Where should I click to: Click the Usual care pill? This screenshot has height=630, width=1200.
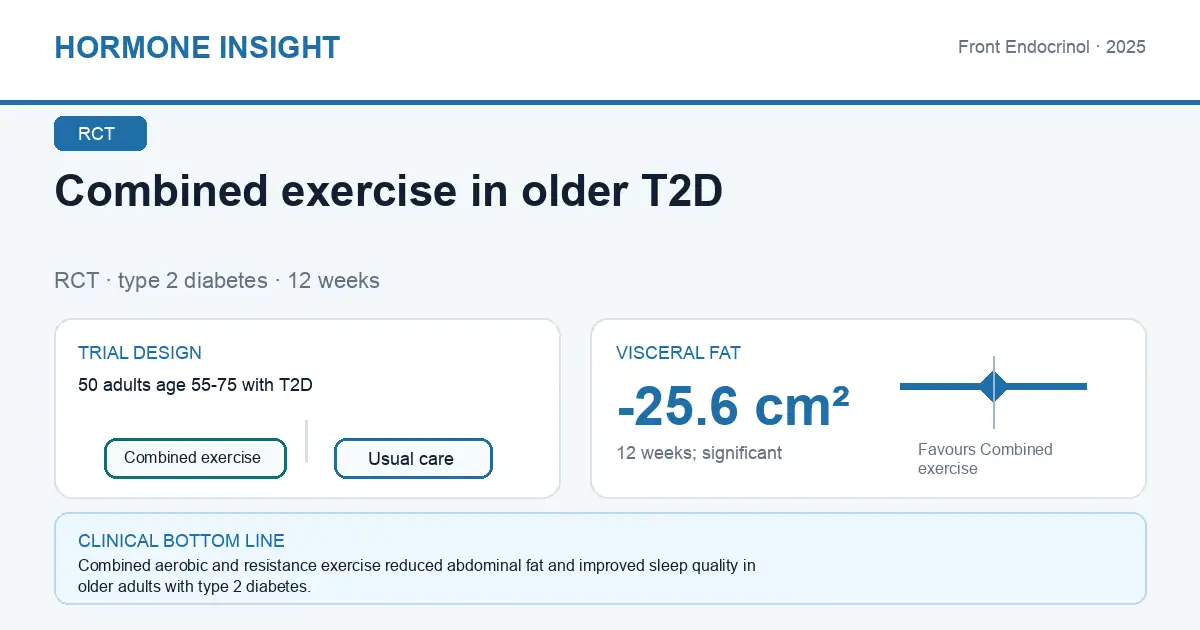[x=413, y=459]
